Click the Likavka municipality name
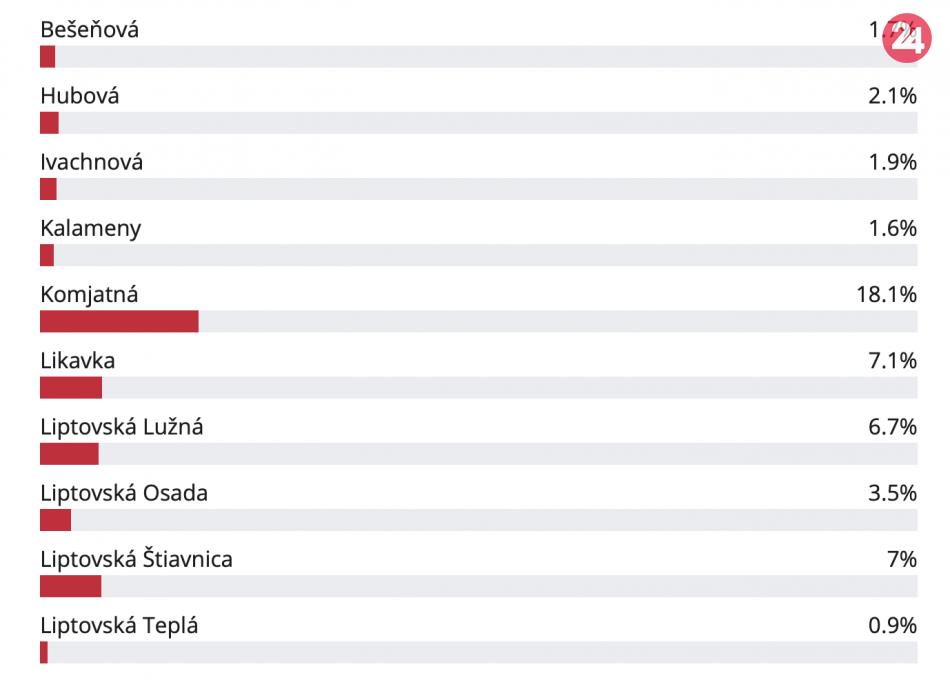 [x=78, y=361]
